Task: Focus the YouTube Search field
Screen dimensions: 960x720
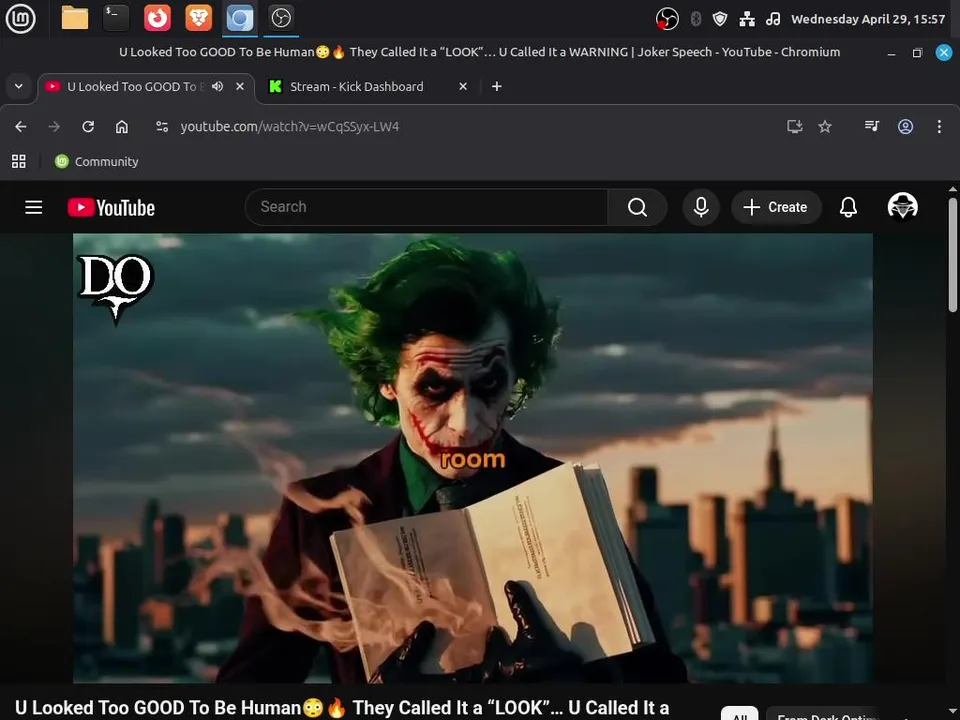Action: [426, 207]
